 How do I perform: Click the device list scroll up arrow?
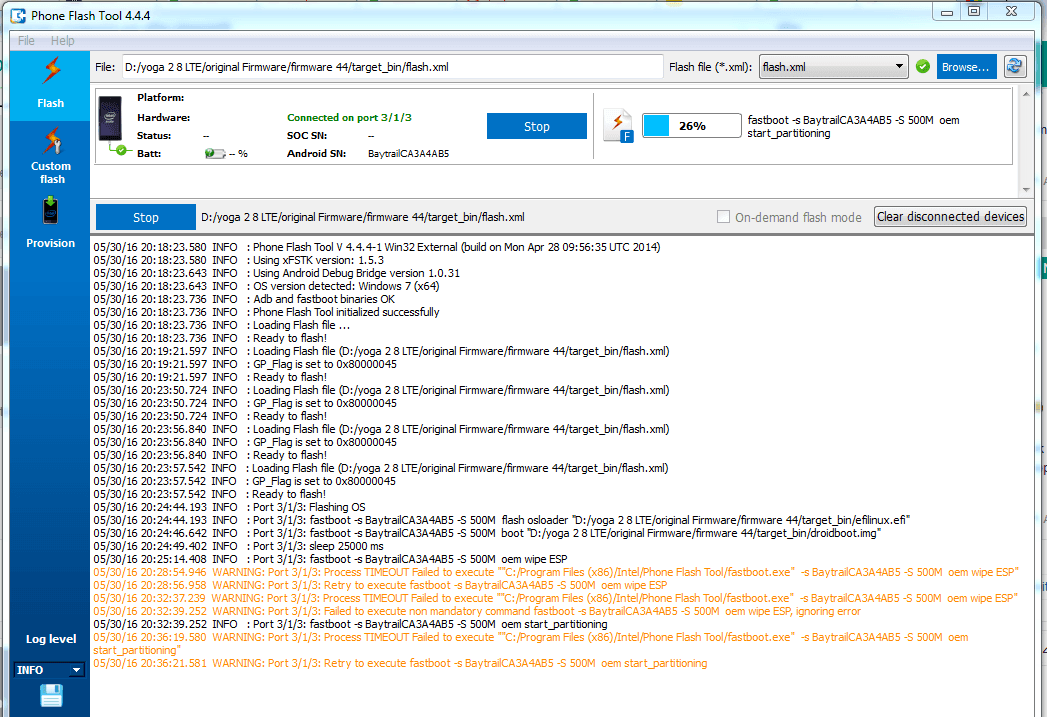click(x=1026, y=94)
